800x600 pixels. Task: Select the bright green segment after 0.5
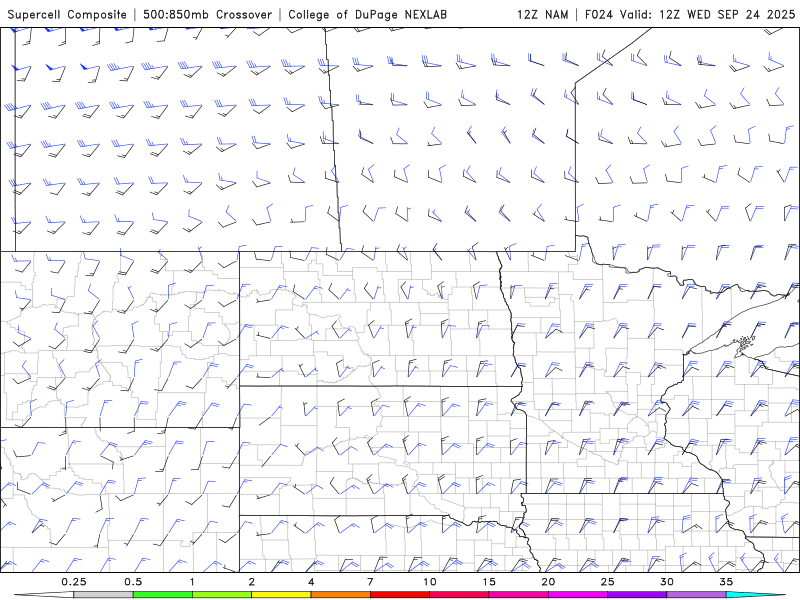coord(163,595)
